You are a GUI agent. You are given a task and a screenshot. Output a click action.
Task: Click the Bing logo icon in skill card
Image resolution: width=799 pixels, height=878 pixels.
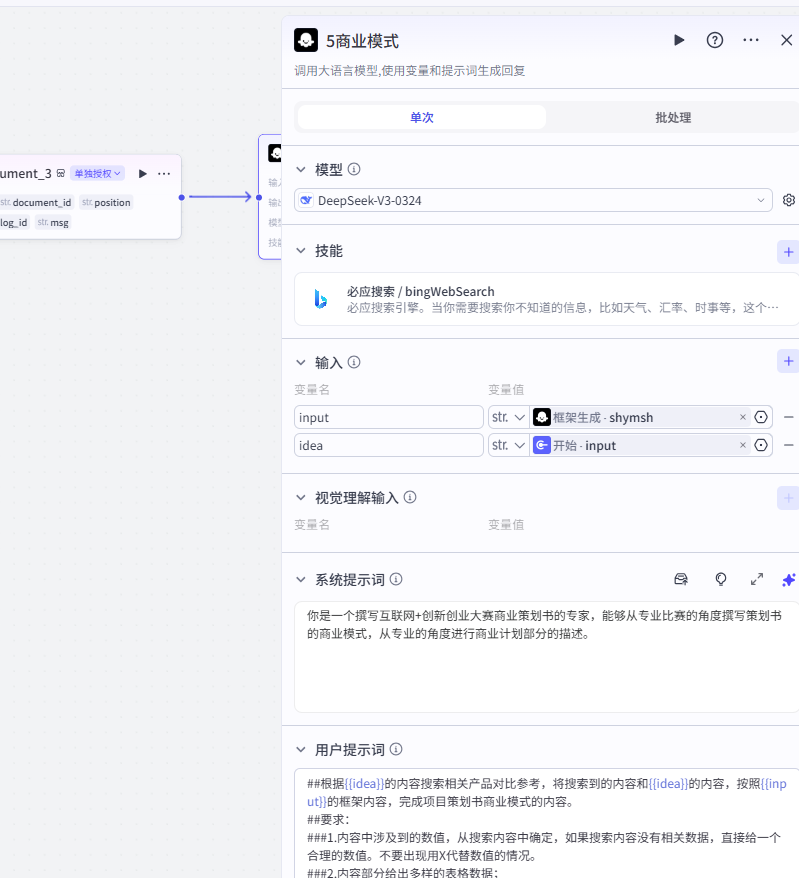pyautogui.click(x=320, y=299)
